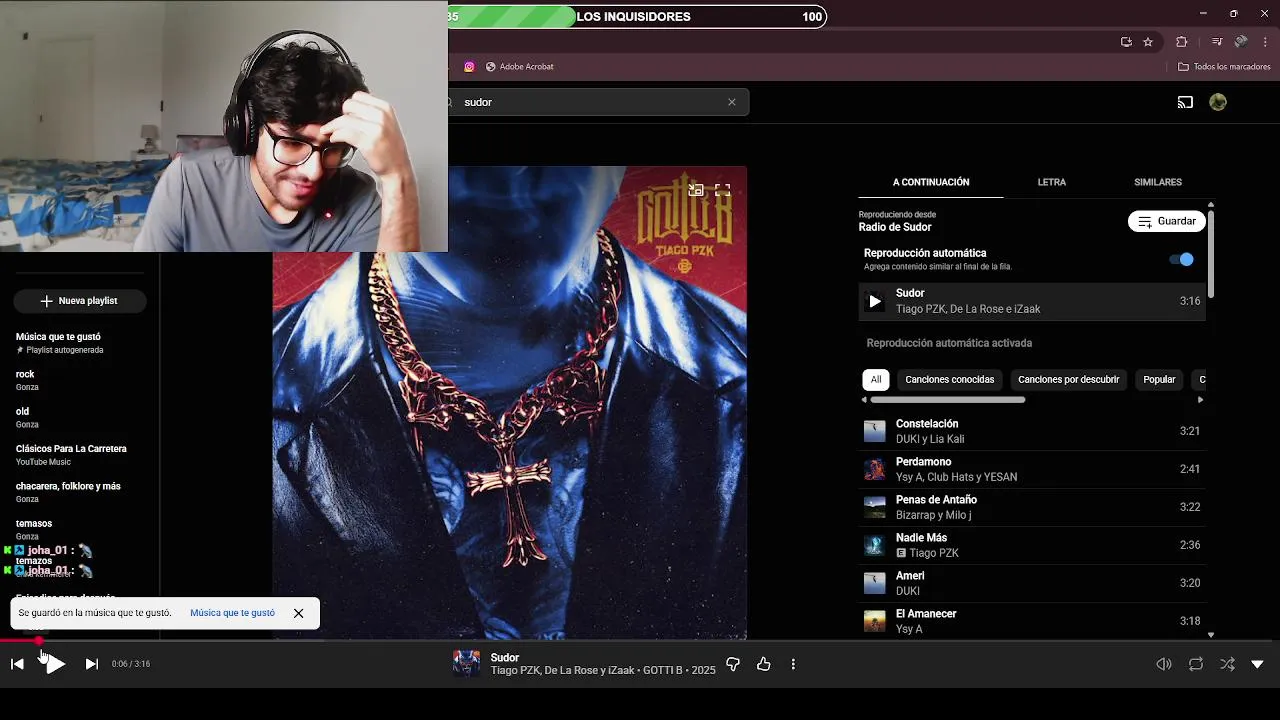This screenshot has height=720, width=1280.
Task: Open the Adobe Acrobat bookmark
Action: coord(520,67)
